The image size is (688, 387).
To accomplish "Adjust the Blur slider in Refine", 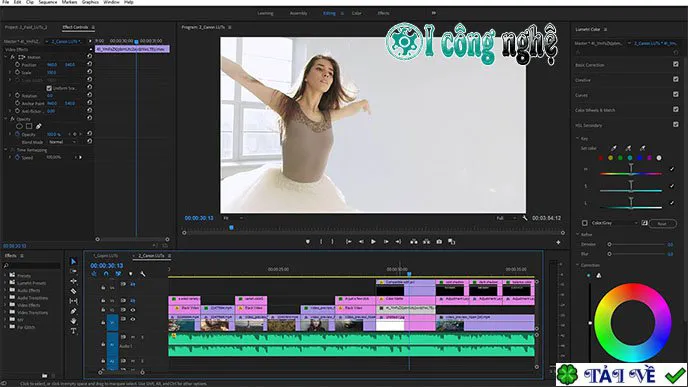I will point(637,254).
